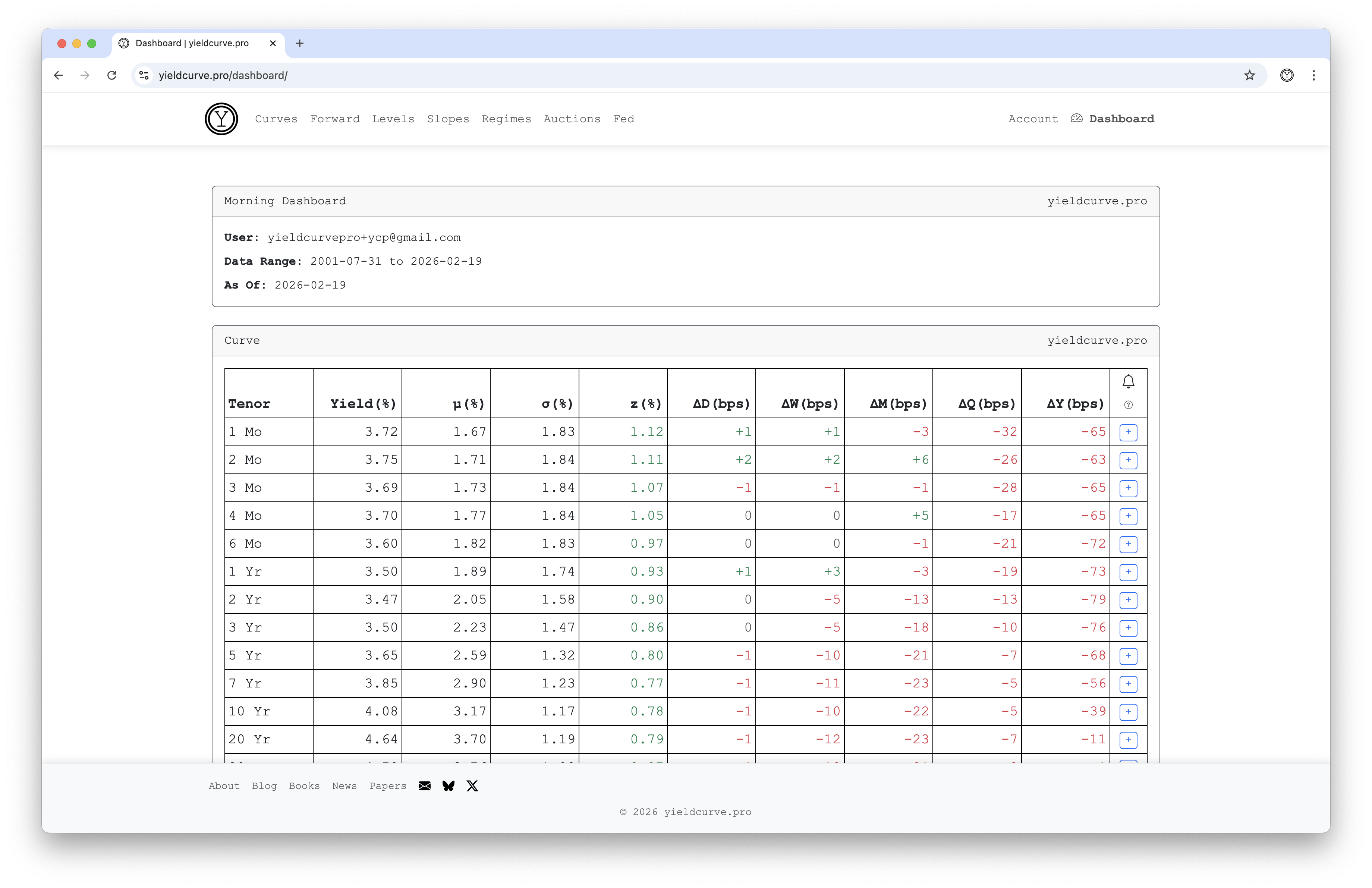1372x888 pixels.
Task: Reload the page
Action: [112, 75]
